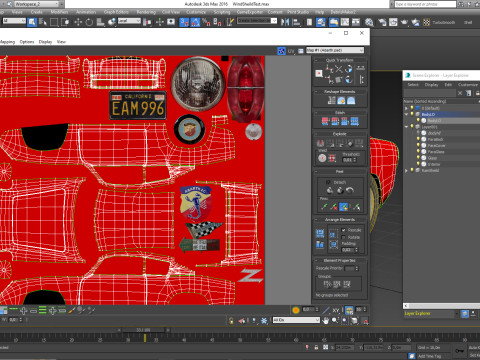Select the Move tool in main toolbar
Viewport: 480px width, 360px height.
[78, 22]
